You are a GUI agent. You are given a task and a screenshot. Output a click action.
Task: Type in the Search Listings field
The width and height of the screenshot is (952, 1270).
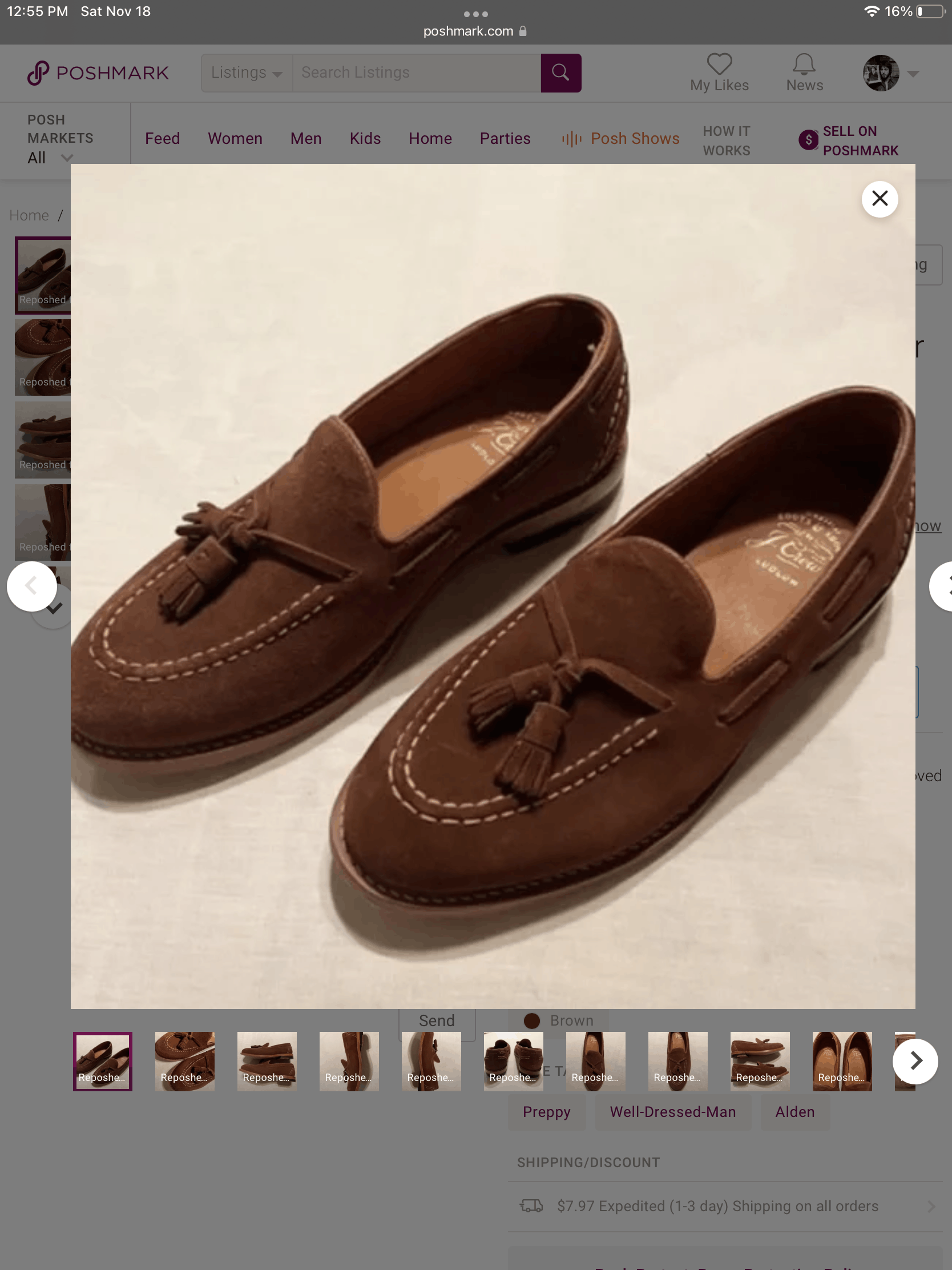(416, 73)
